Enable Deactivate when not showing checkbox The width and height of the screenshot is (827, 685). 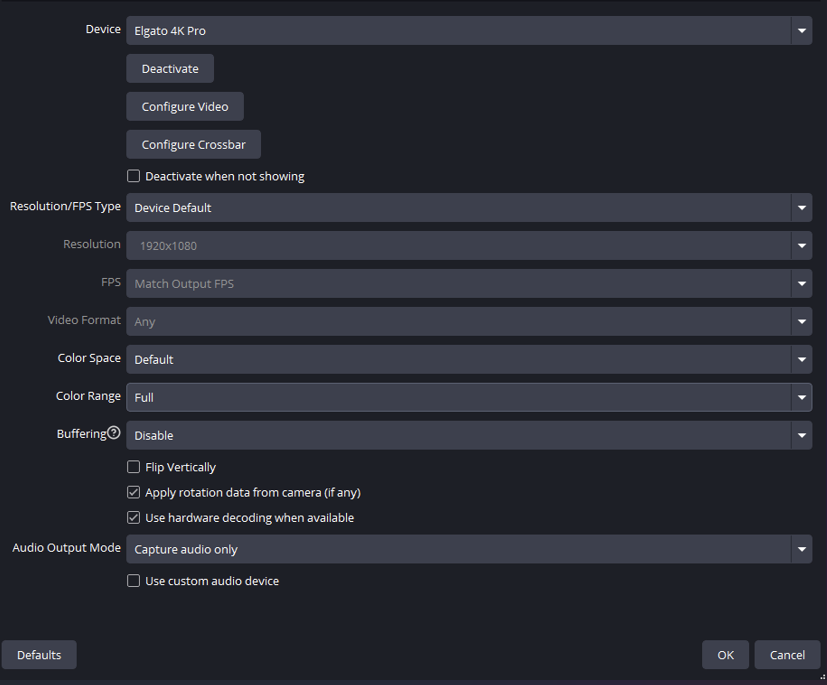tap(133, 176)
